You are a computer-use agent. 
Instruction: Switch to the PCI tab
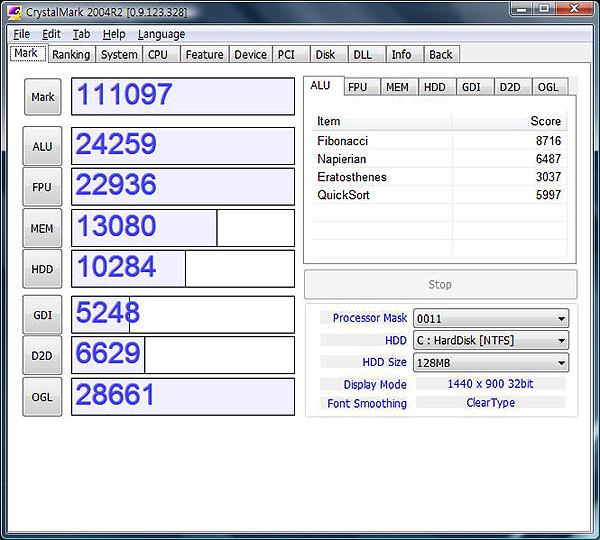tap(291, 54)
